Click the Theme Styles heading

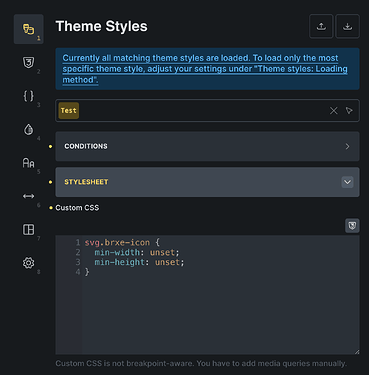(101, 26)
